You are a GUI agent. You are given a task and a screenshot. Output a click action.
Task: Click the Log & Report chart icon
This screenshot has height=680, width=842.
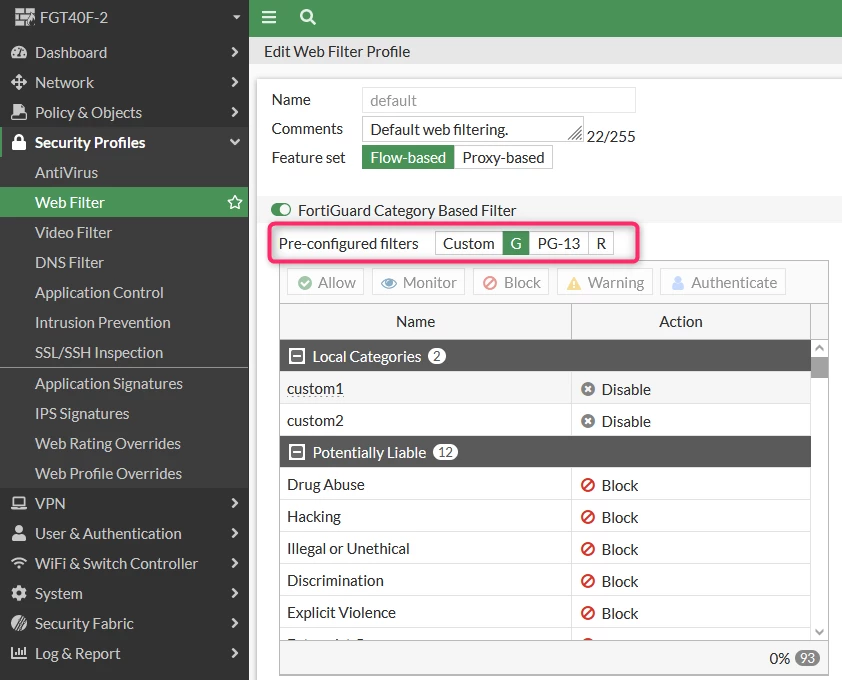coord(19,653)
